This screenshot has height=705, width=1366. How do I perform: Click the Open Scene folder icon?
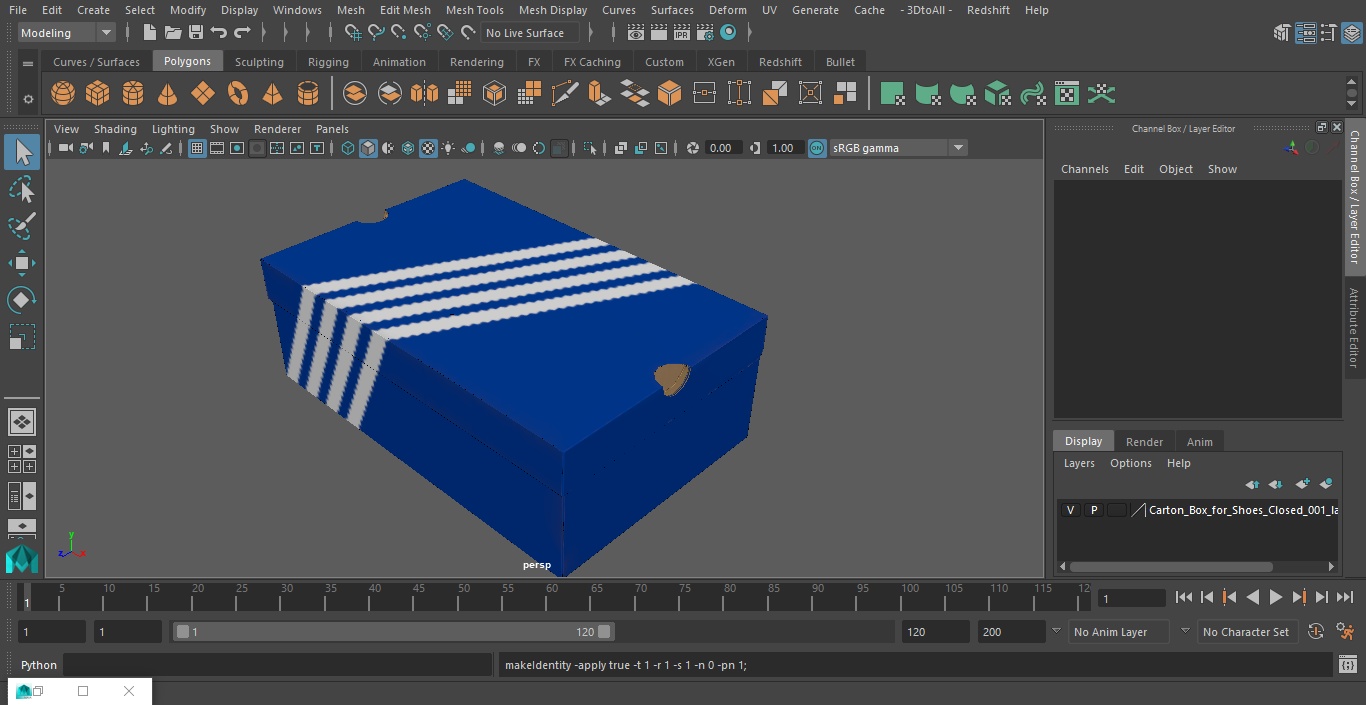tap(173, 33)
